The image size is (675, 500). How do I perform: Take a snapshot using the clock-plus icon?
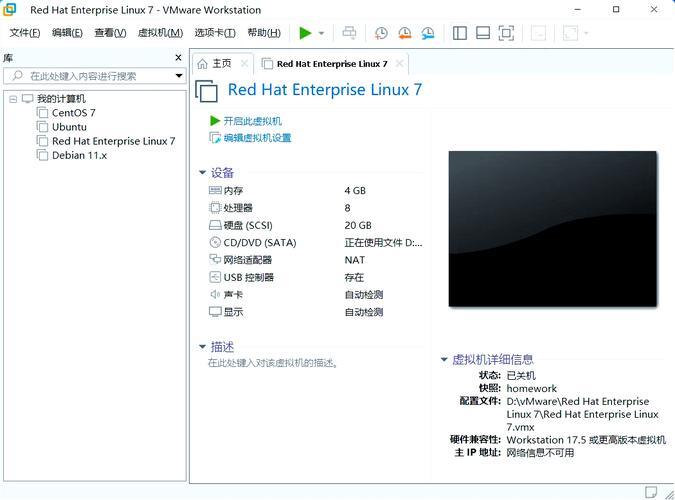click(381, 33)
